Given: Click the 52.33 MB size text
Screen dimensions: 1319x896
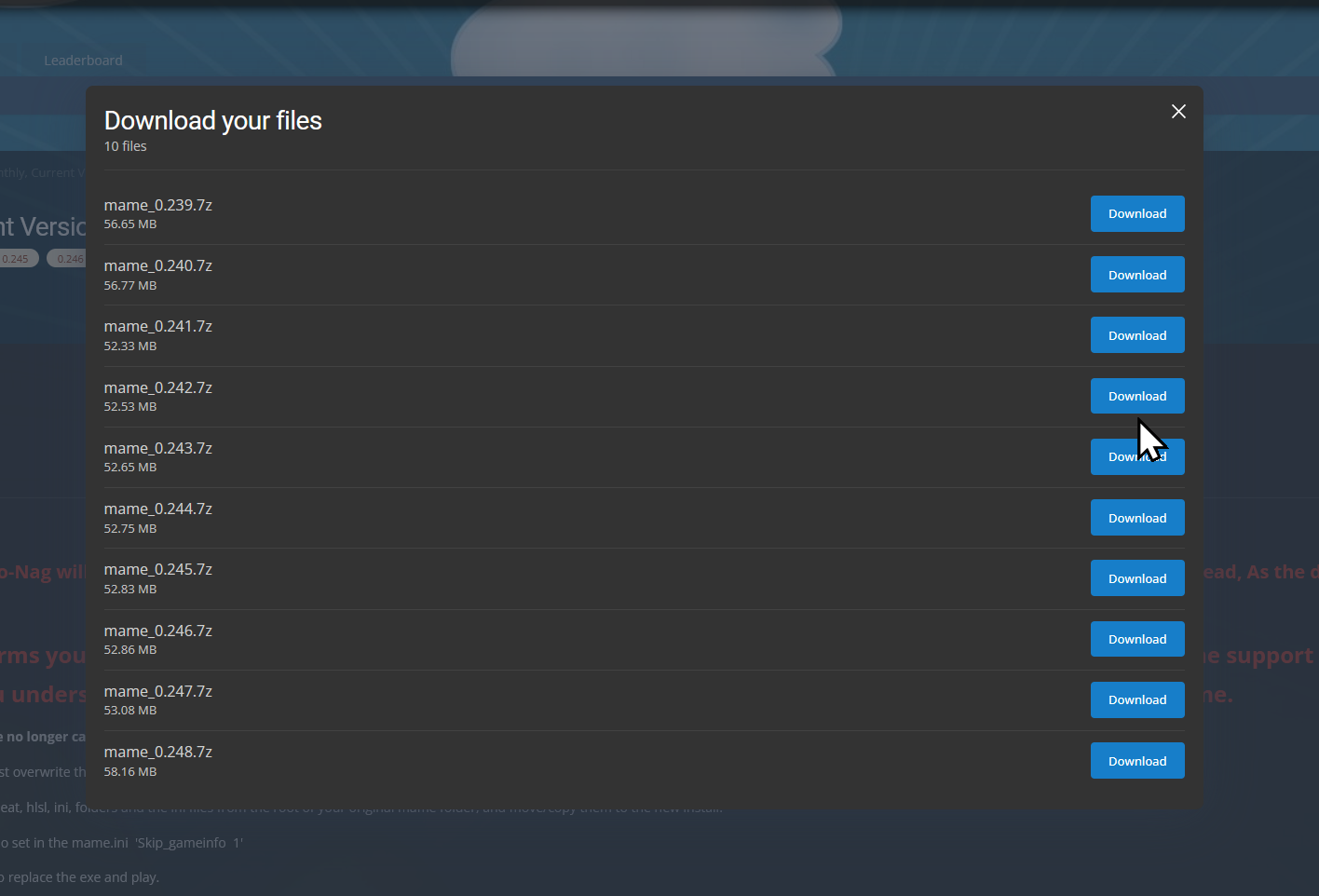Looking at the screenshot, I should pos(130,346).
